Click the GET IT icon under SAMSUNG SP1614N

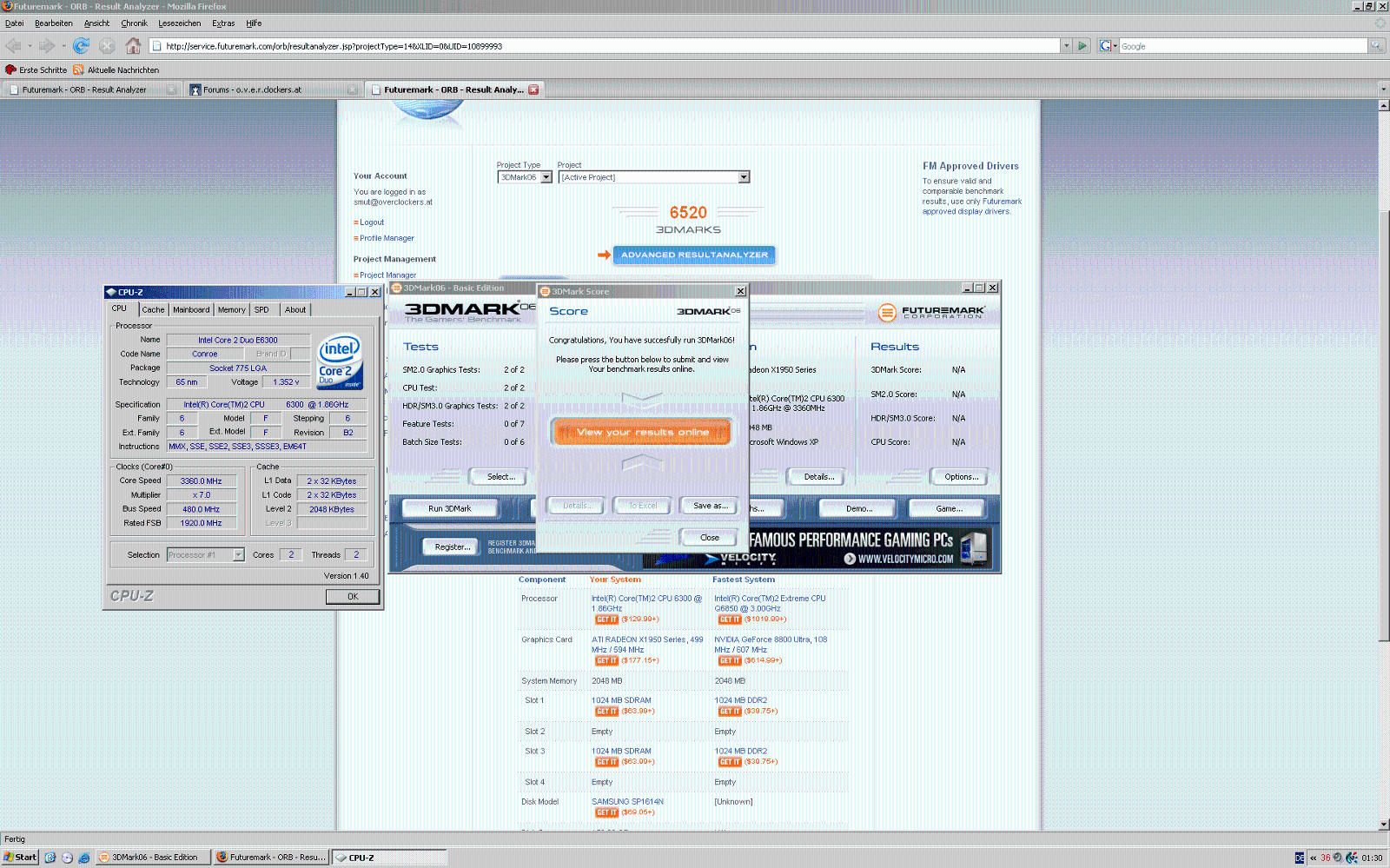[x=606, y=812]
